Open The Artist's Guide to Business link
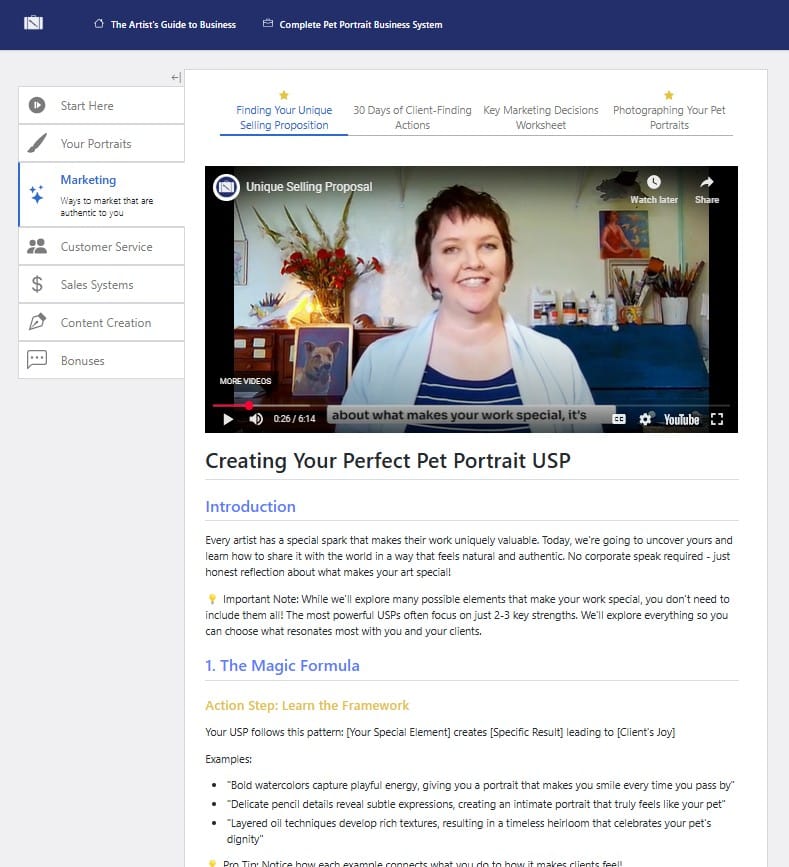Viewport: 789px width, 867px height. 173,24
